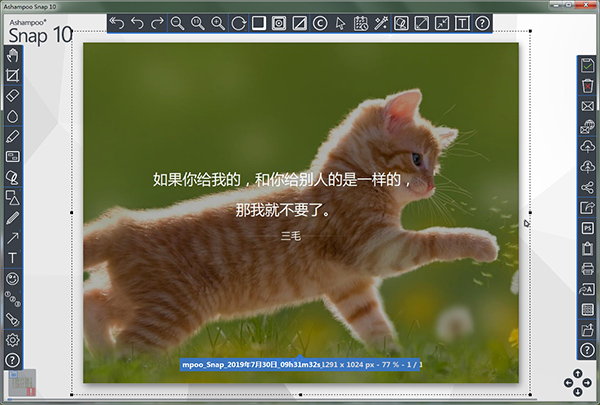
Task: Open settings gear in left sidebar
Action: click(x=13, y=340)
